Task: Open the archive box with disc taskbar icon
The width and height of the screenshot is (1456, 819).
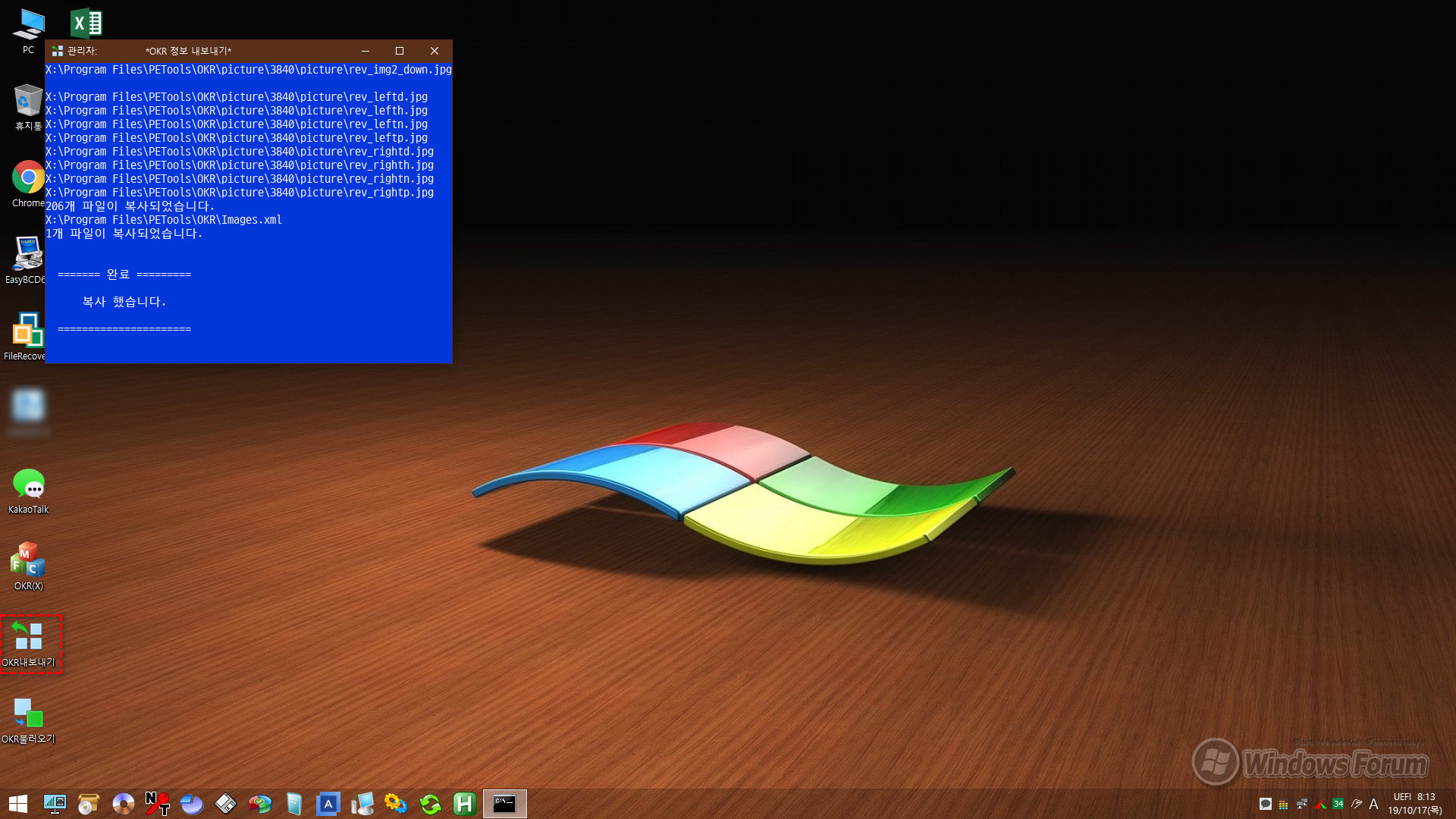Action: (89, 804)
